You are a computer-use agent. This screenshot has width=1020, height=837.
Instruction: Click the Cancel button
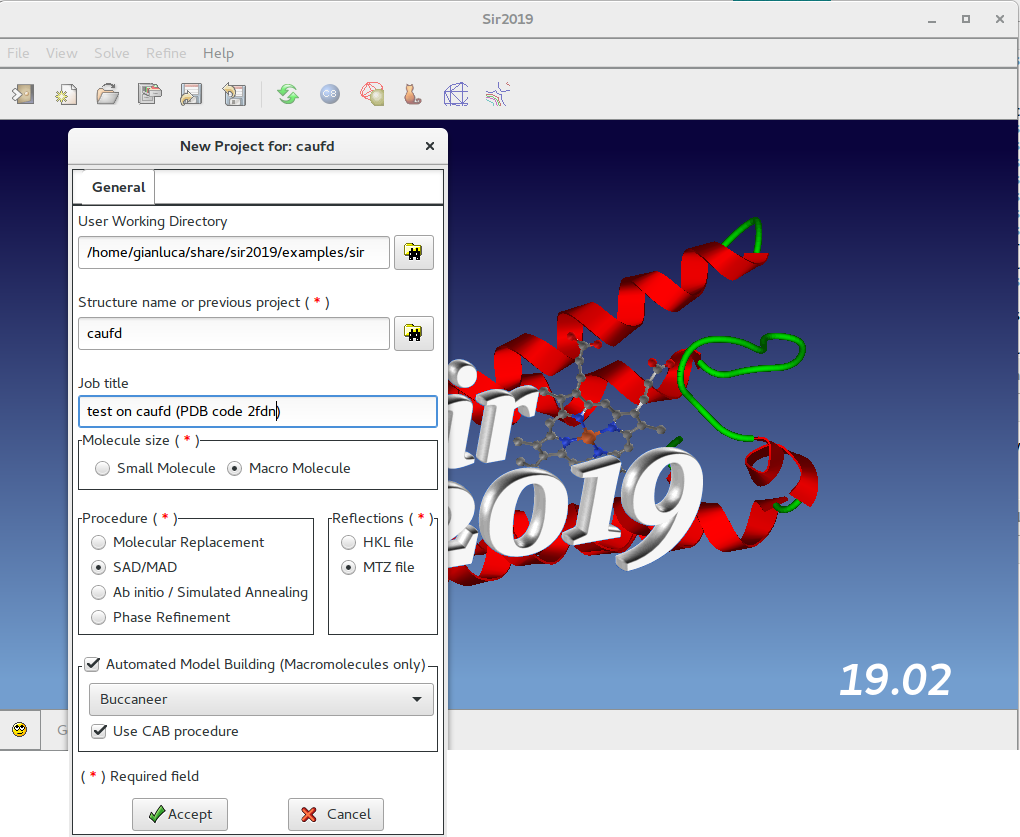[x=336, y=814]
